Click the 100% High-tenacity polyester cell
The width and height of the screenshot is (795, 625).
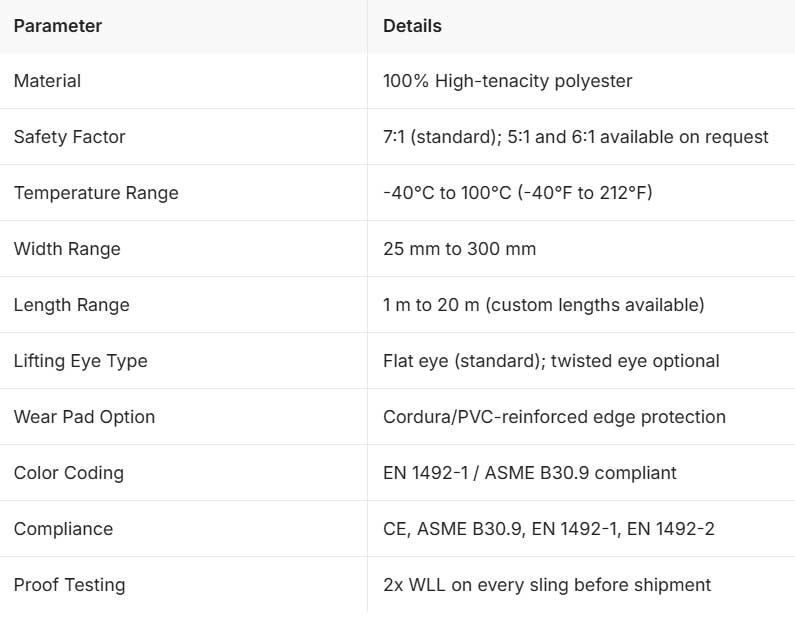tap(508, 81)
